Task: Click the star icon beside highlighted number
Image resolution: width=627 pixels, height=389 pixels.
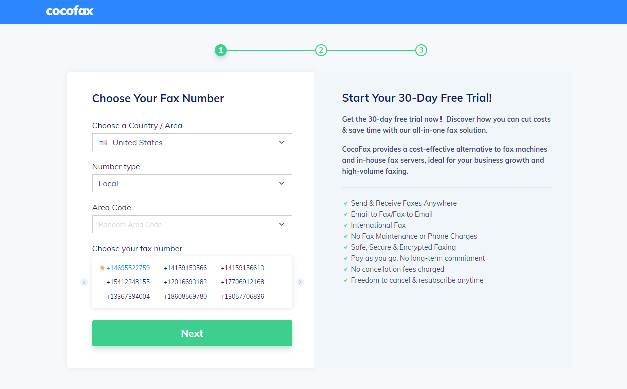Action: pyautogui.click(x=102, y=267)
